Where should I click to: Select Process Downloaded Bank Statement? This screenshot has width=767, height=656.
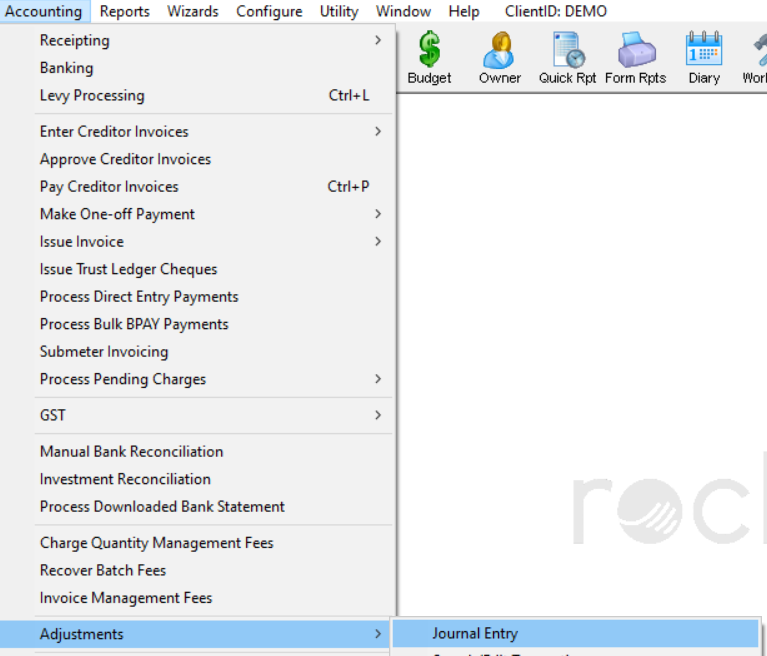(197, 506)
